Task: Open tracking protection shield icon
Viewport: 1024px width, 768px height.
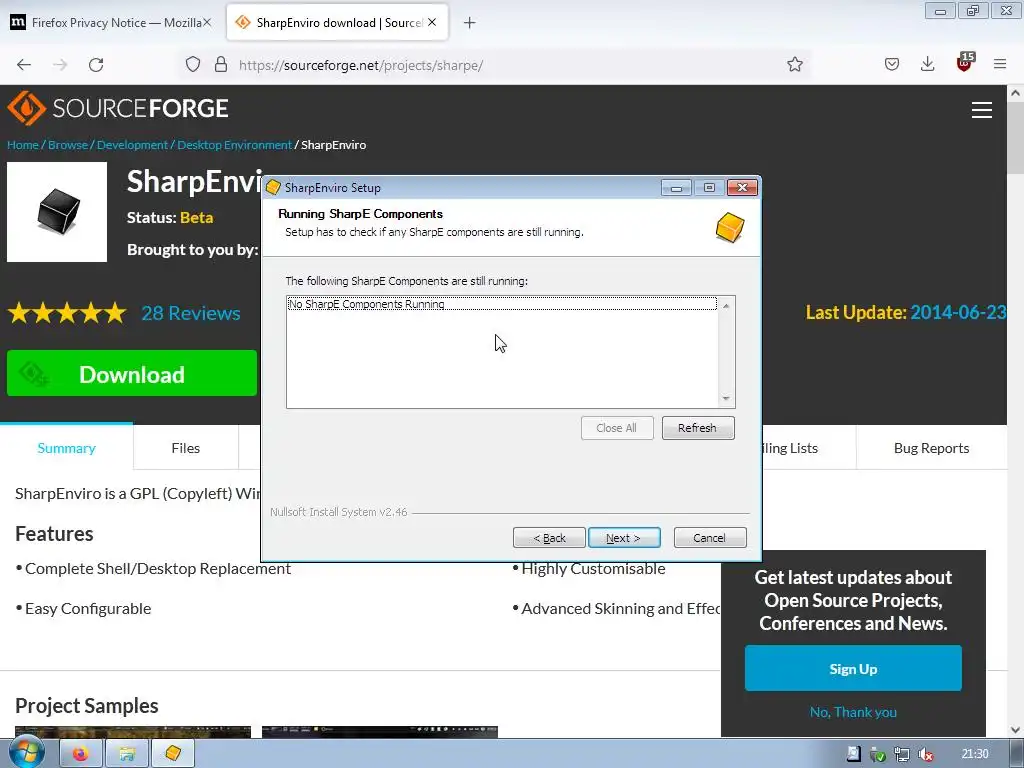Action: click(x=193, y=65)
